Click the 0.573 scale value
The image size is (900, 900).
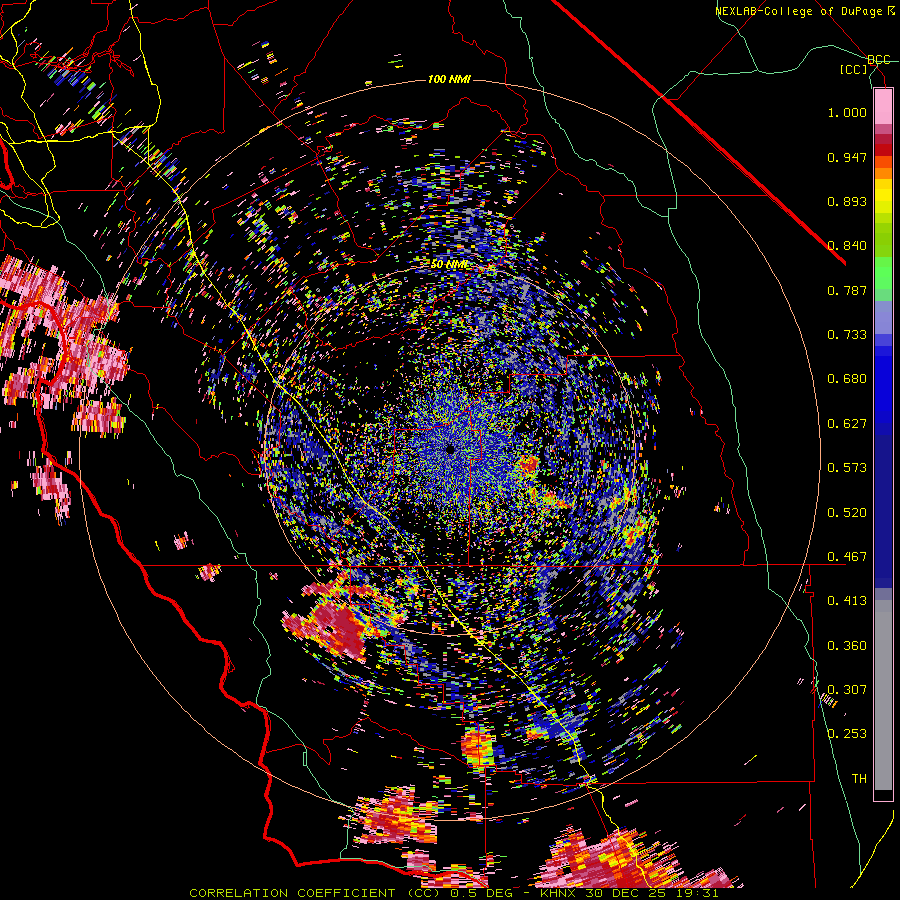tap(847, 468)
